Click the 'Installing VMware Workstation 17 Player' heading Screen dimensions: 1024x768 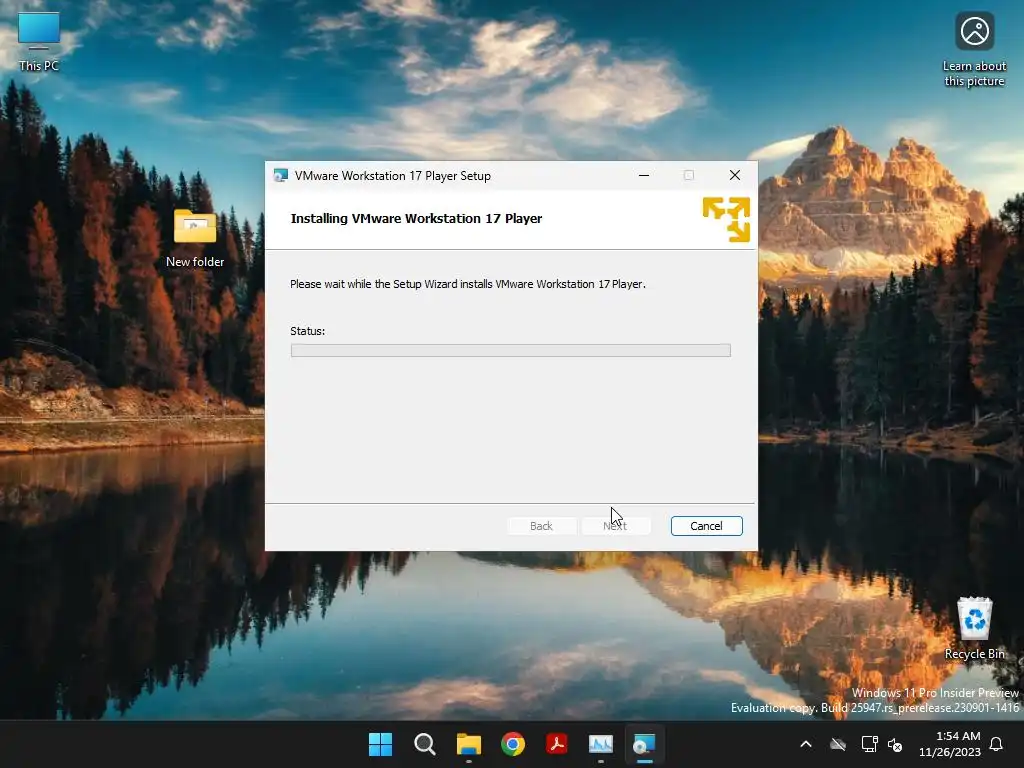(416, 219)
